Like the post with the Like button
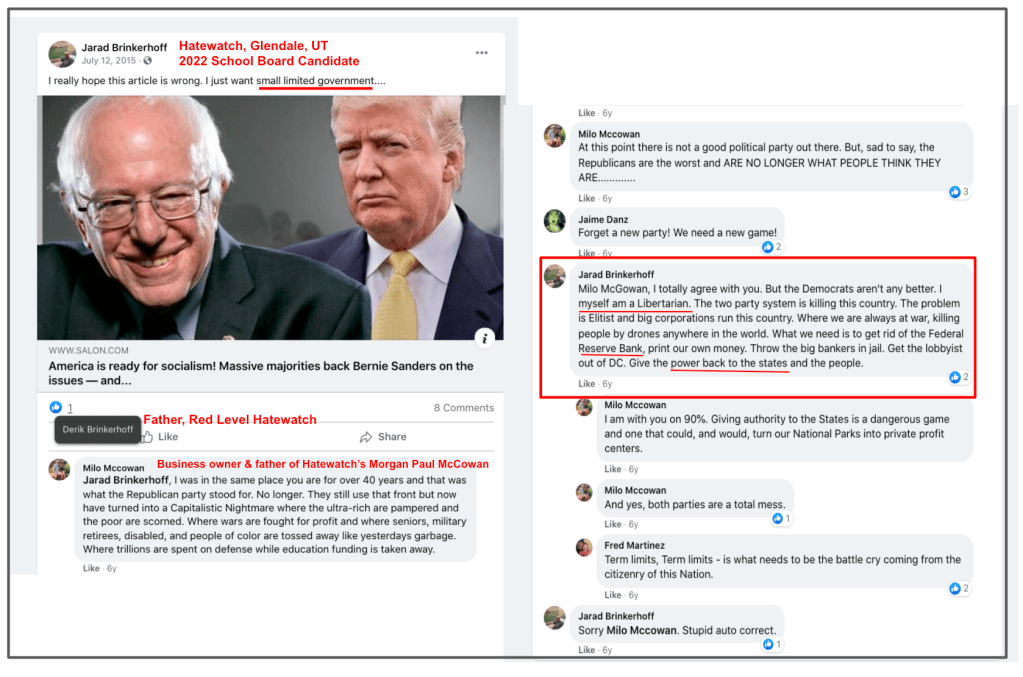This screenshot has width=1023, height=677. click(x=160, y=437)
